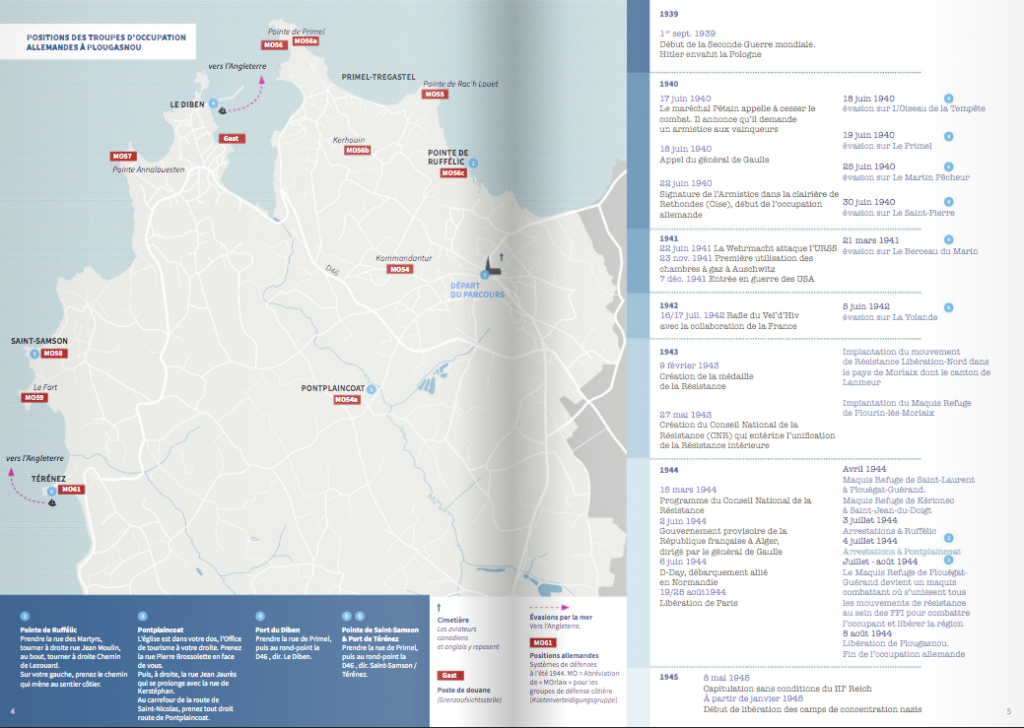
Task: Click the Gast customs marker on the map
Action: pyautogui.click(x=231, y=138)
